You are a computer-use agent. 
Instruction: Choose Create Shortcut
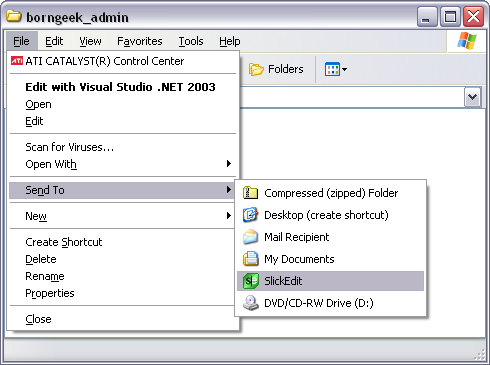click(x=122, y=242)
